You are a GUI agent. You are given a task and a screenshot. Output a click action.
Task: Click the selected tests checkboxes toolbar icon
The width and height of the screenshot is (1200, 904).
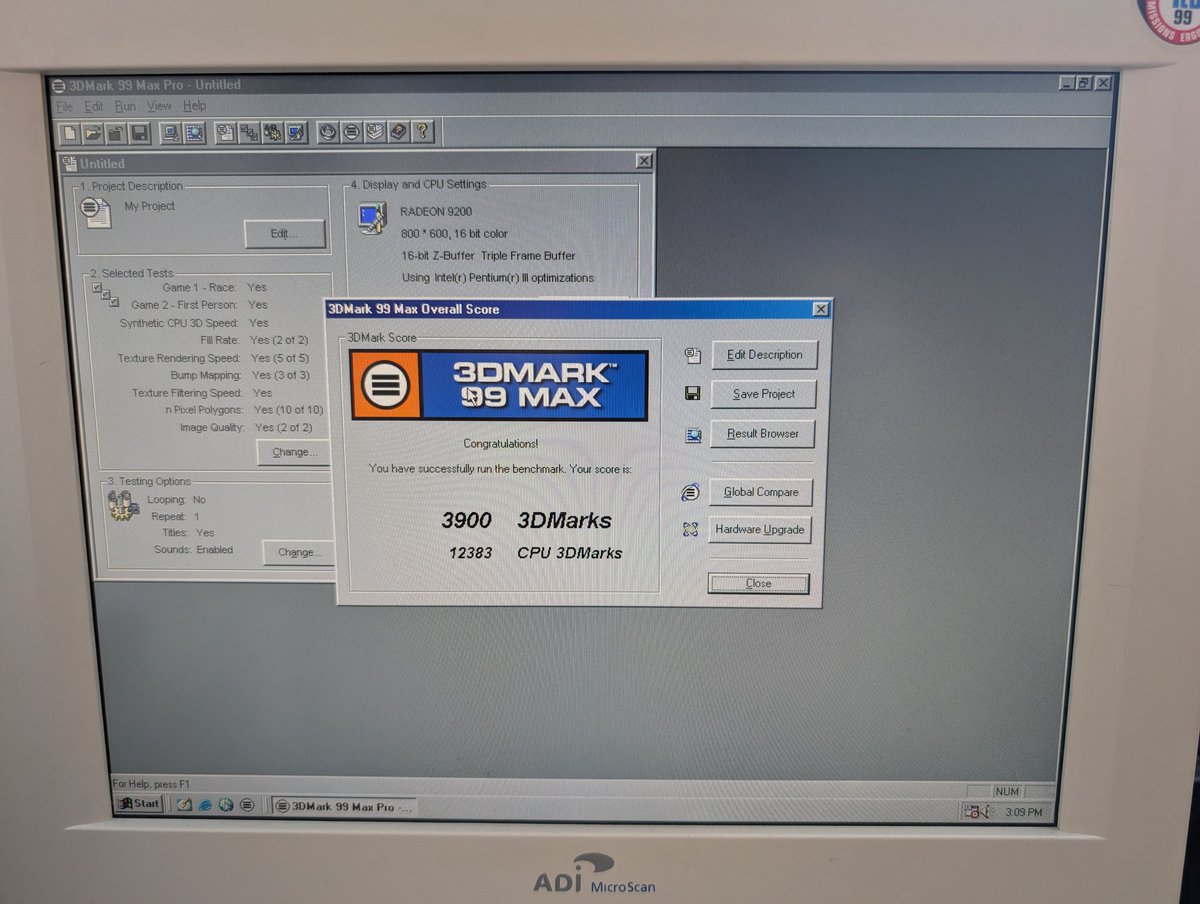point(249,132)
